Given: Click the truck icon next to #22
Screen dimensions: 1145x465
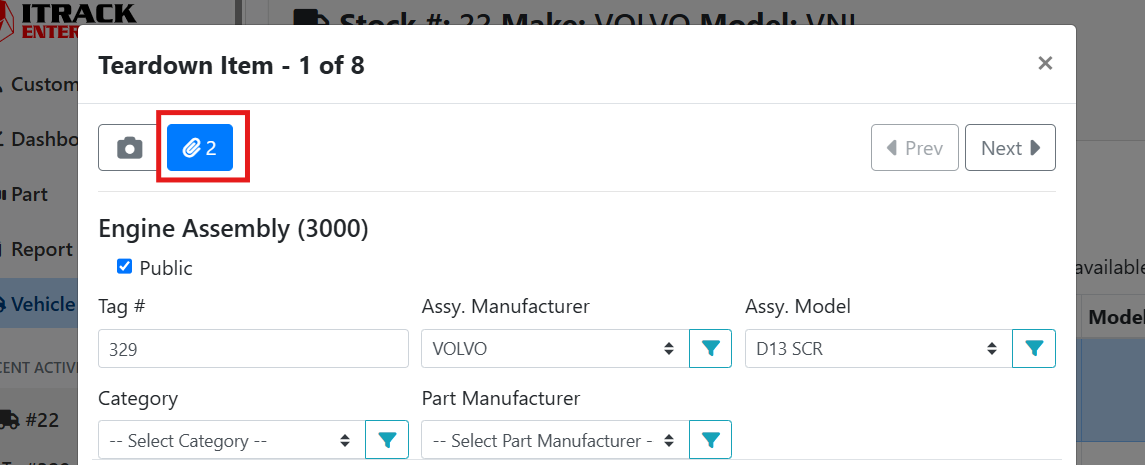Looking at the screenshot, I should pos(9,421).
